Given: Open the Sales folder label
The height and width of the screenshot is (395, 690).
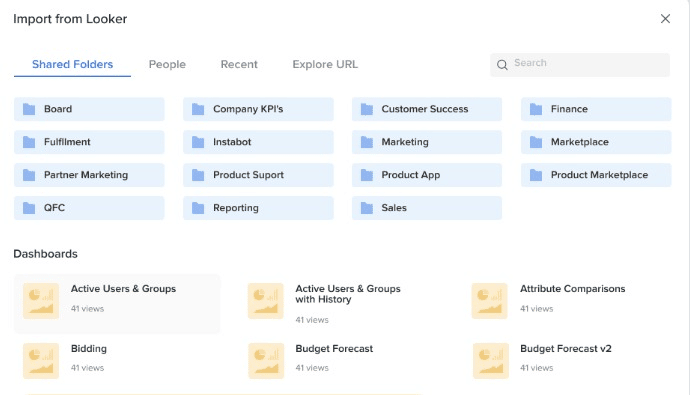Looking at the screenshot, I should [394, 208].
